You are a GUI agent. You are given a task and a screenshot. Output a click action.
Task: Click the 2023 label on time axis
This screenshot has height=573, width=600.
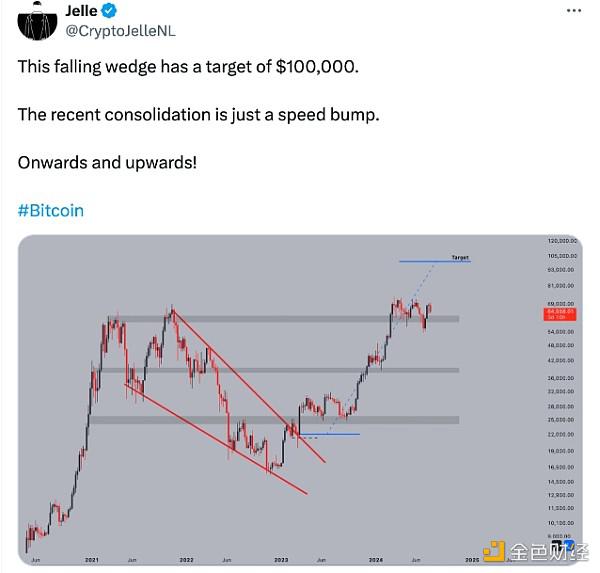click(281, 559)
